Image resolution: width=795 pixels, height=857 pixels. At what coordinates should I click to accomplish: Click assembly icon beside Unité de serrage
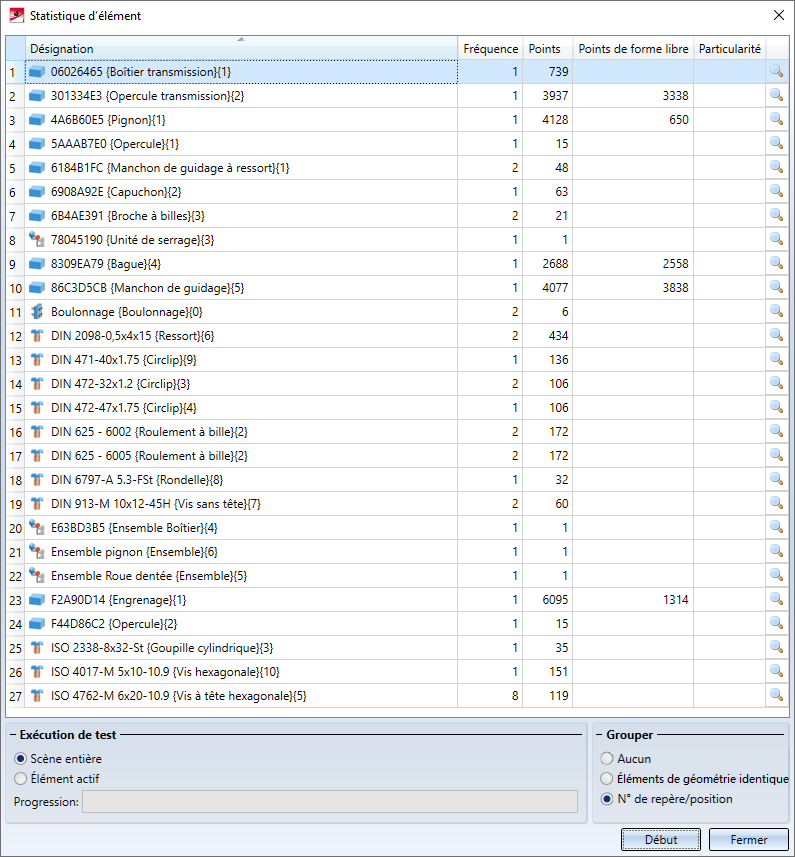click(38, 240)
